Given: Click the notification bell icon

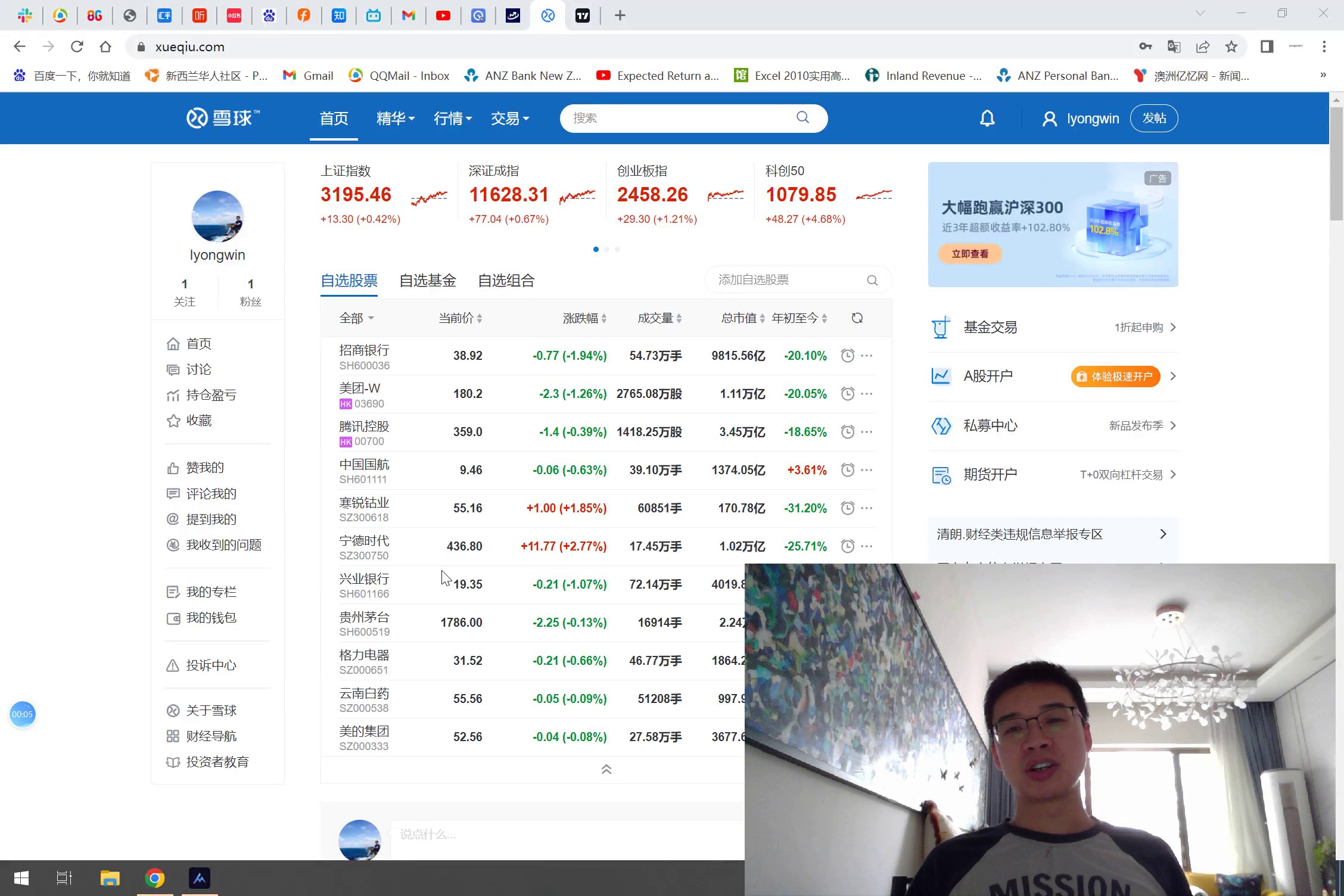Looking at the screenshot, I should pos(987,119).
